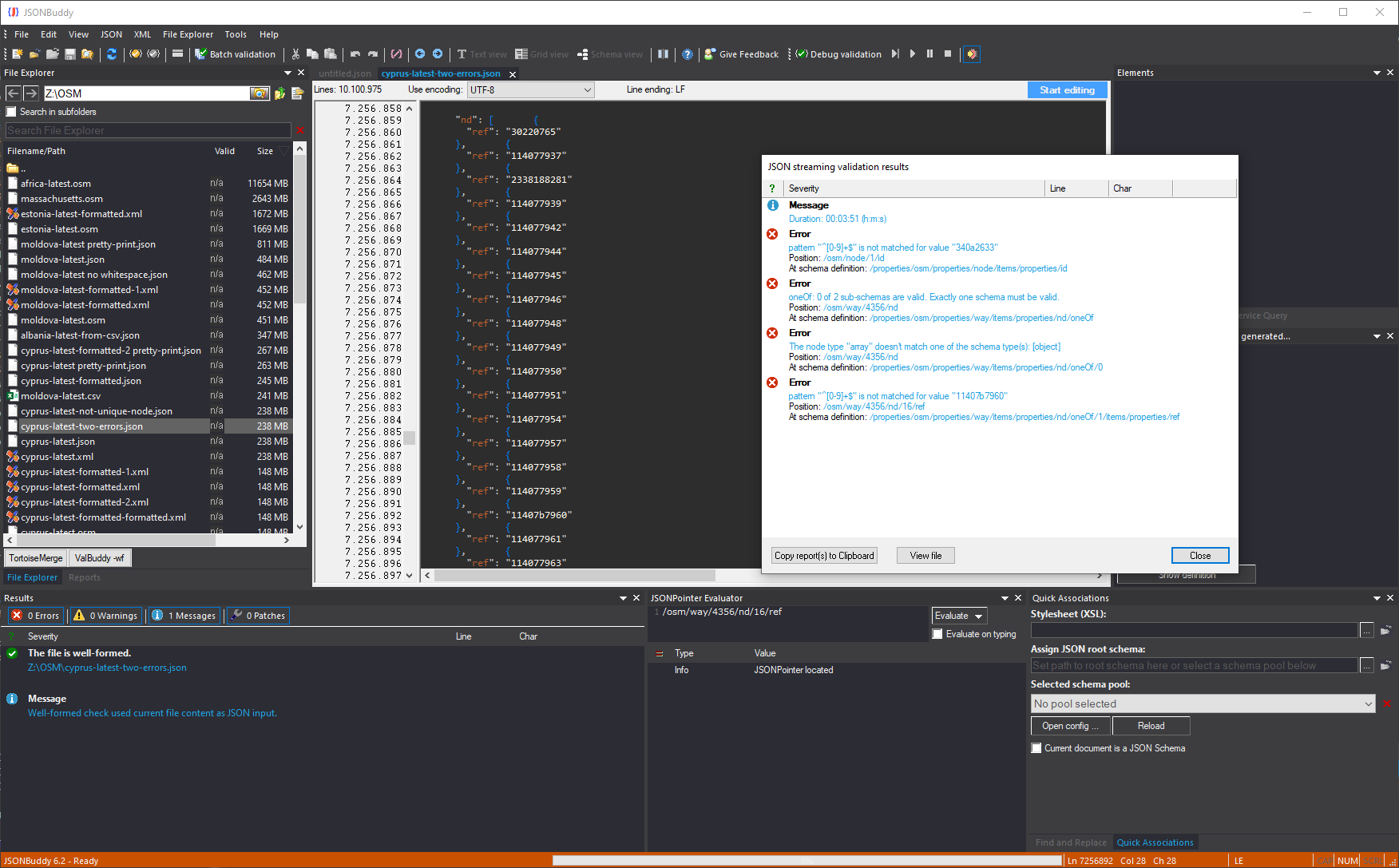
Task: Click File Explorer forward arrow
Action: pos(31,93)
